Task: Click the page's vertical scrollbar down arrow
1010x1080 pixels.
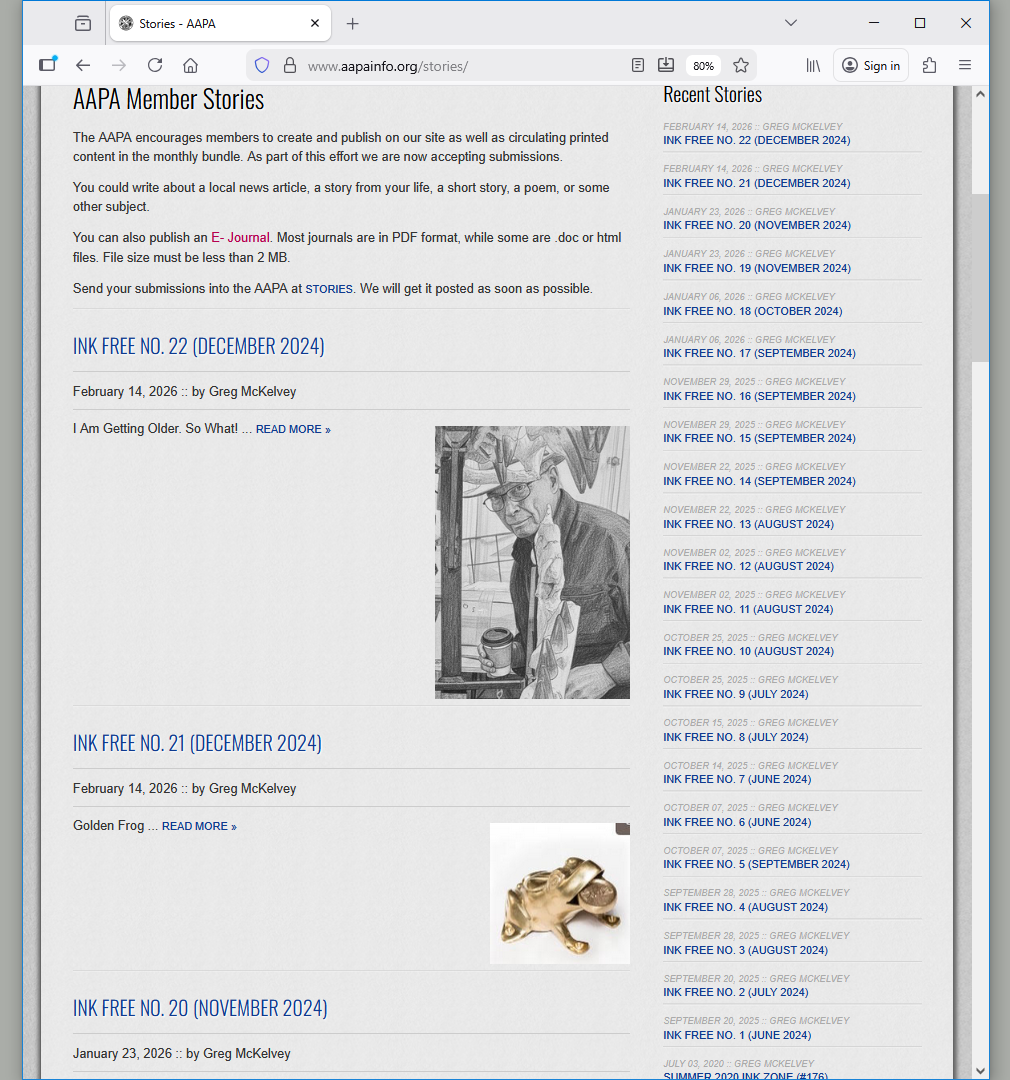Action: point(980,1070)
